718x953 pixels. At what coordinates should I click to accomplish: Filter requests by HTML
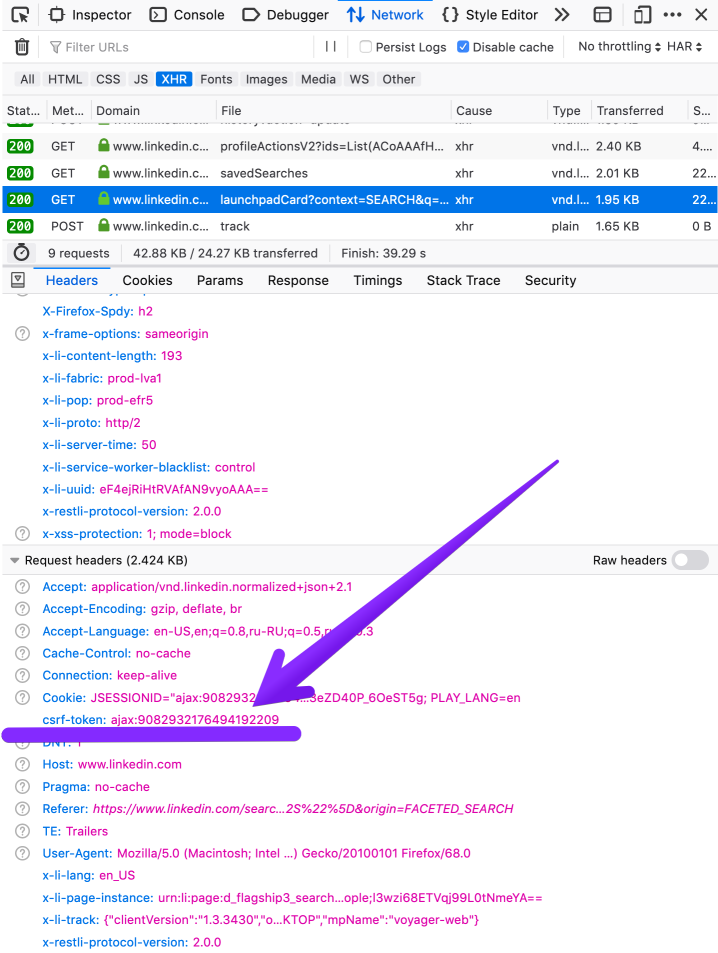[x=65, y=79]
